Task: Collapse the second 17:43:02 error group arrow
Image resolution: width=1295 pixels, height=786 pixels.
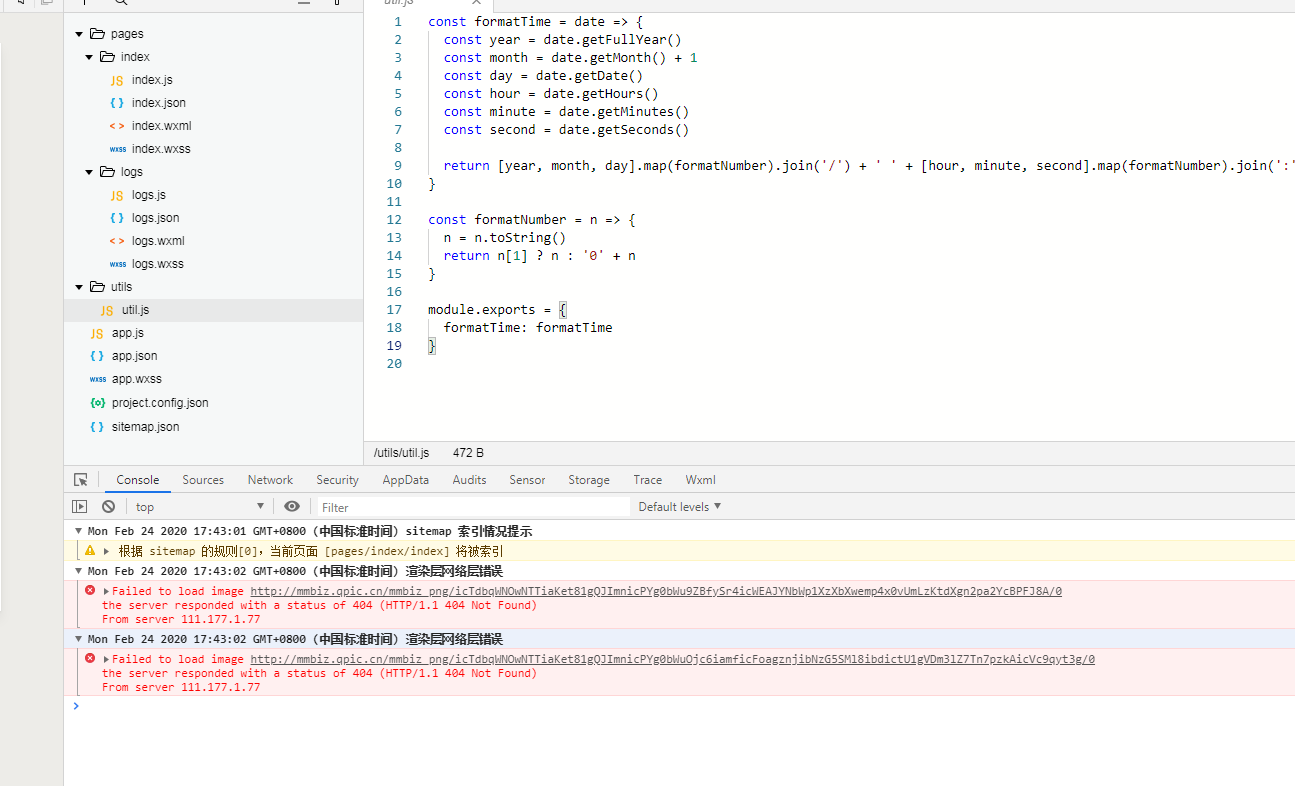Action: click(79, 639)
